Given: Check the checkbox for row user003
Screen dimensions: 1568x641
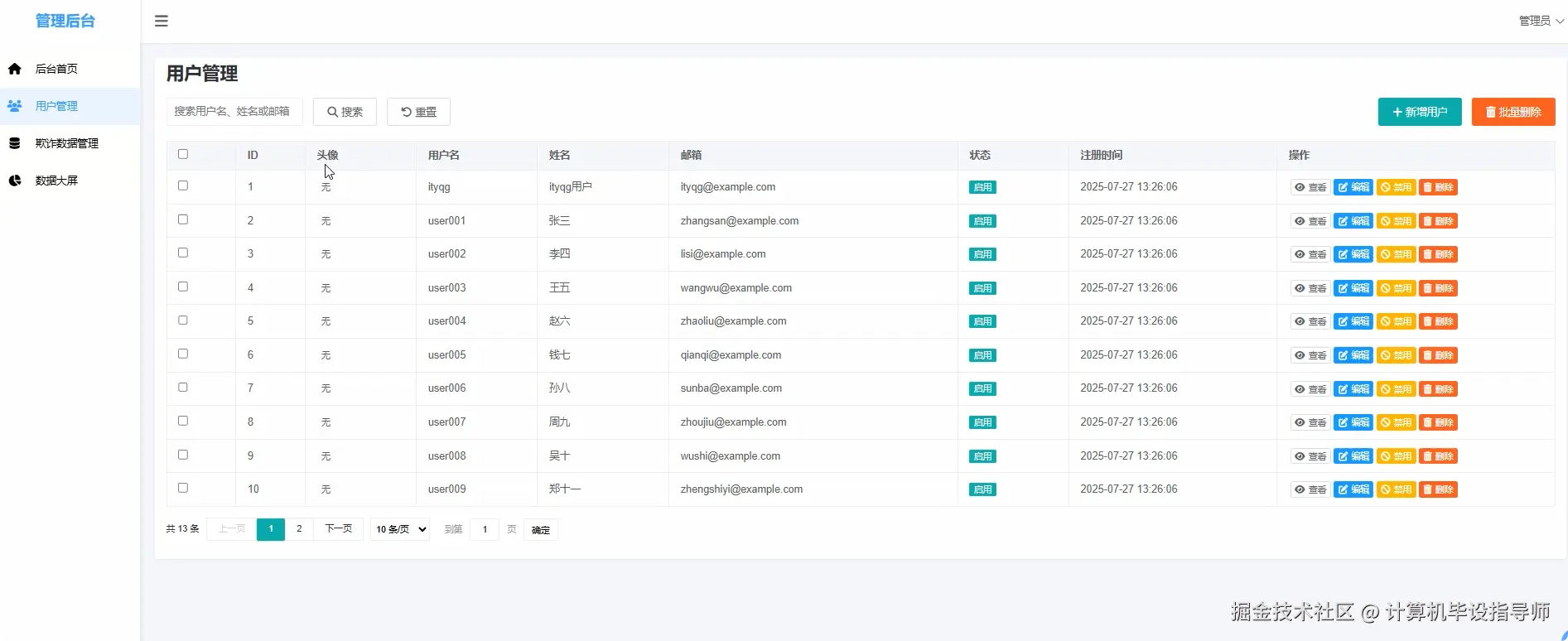Looking at the screenshot, I should (183, 287).
